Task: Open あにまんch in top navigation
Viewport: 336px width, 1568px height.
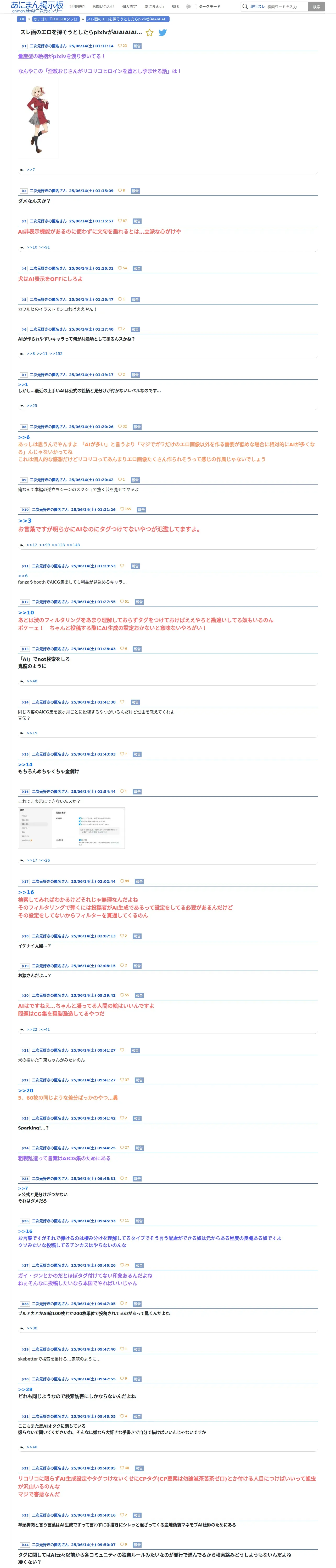Action: point(154,7)
